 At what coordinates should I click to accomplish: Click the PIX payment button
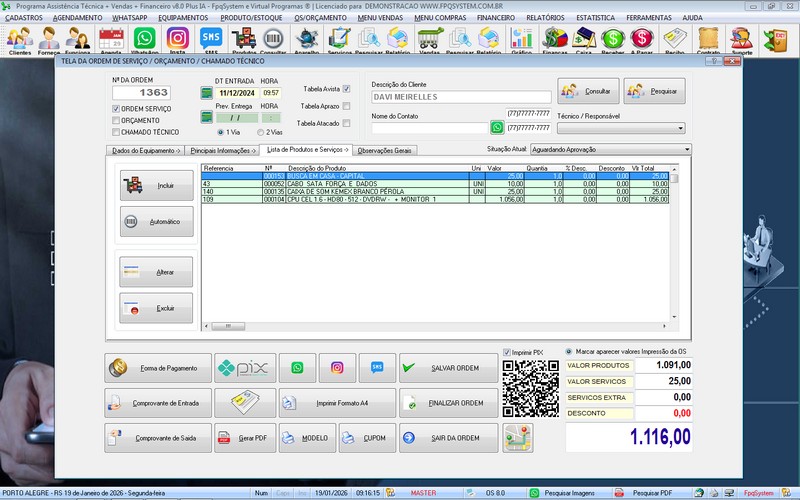coord(245,368)
